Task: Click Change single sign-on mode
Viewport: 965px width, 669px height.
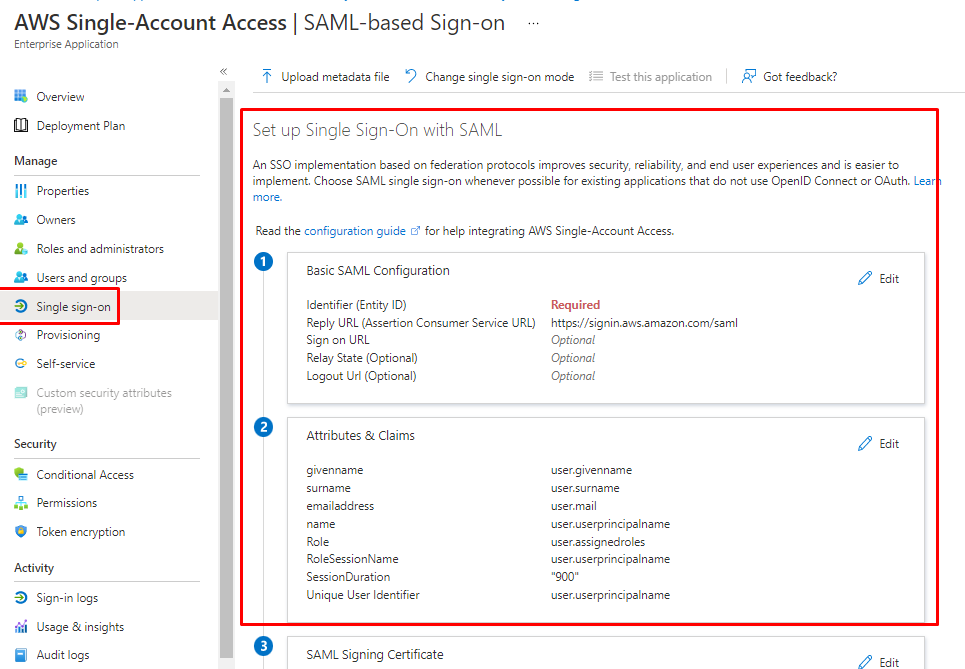Action: coord(490,77)
